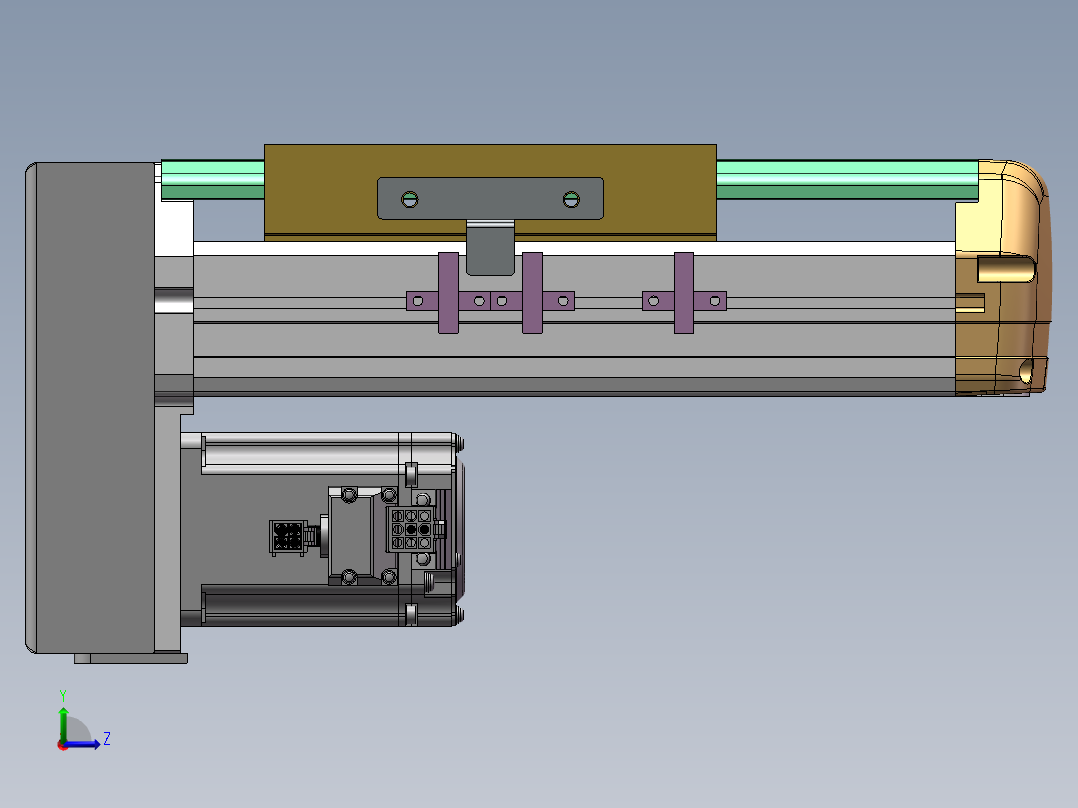Select the purple sensor bracket nearest the end cap
Screen dimensions: 1078x808
pos(684,294)
